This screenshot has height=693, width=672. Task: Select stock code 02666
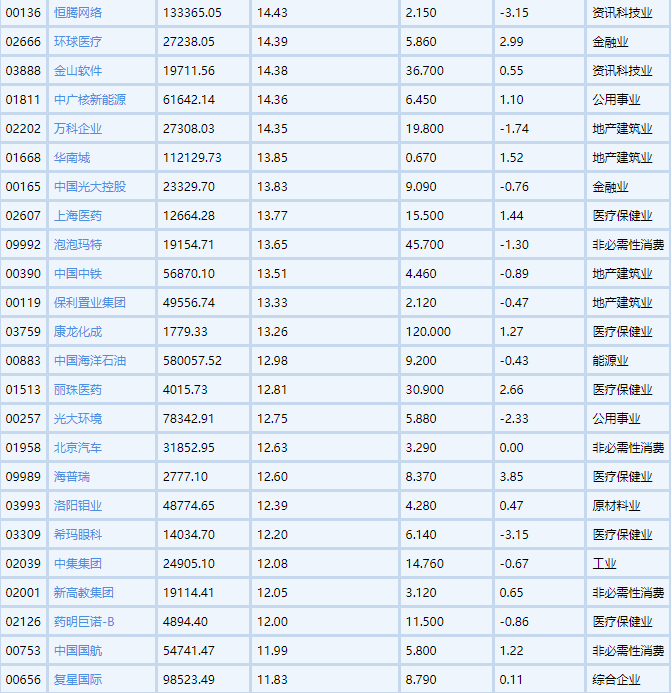click(x=23, y=42)
